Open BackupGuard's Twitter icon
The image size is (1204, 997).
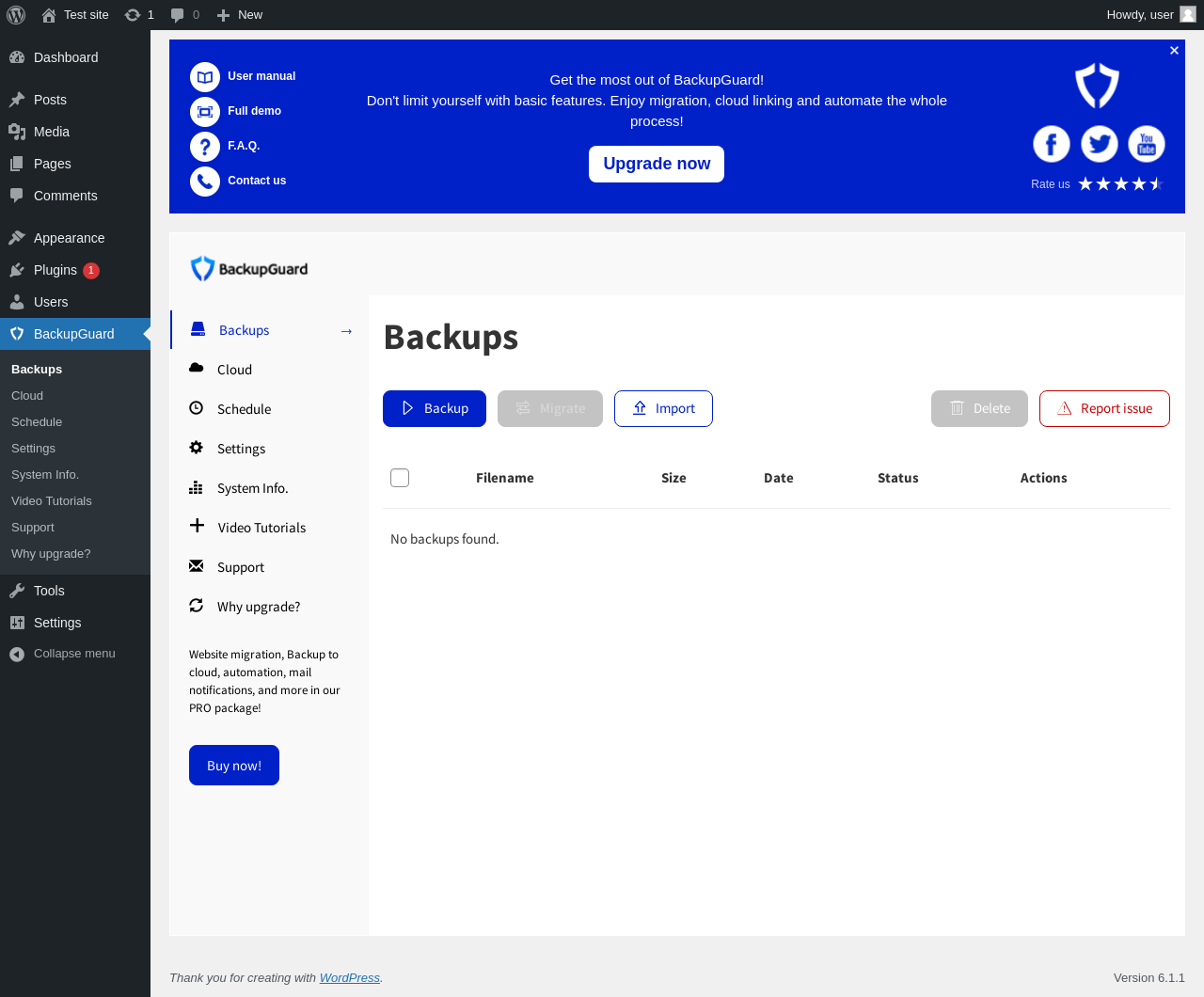pyautogui.click(x=1099, y=144)
